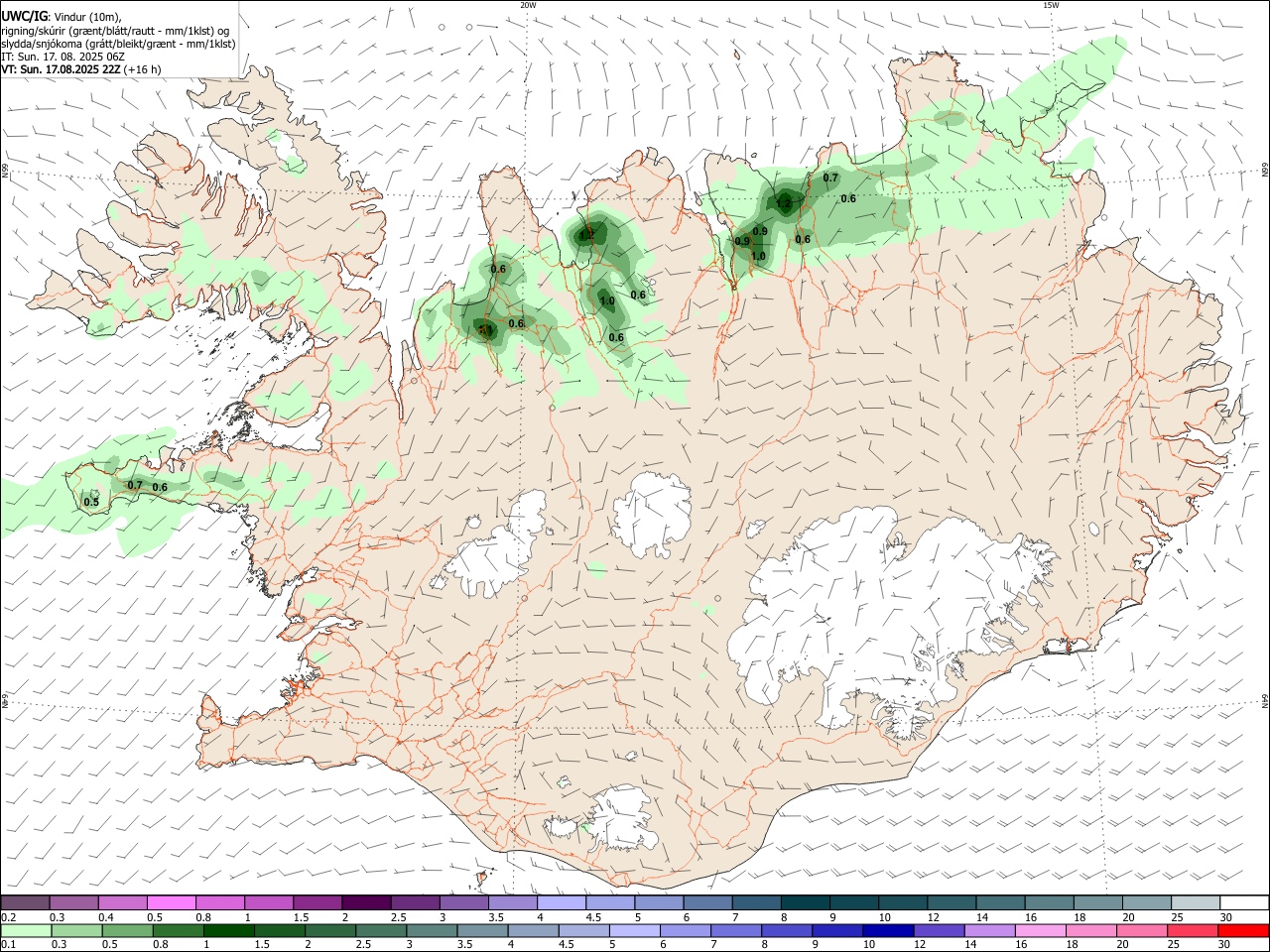
Task: Click the darkest teal 8–9 snow swatch
Action: (806, 902)
